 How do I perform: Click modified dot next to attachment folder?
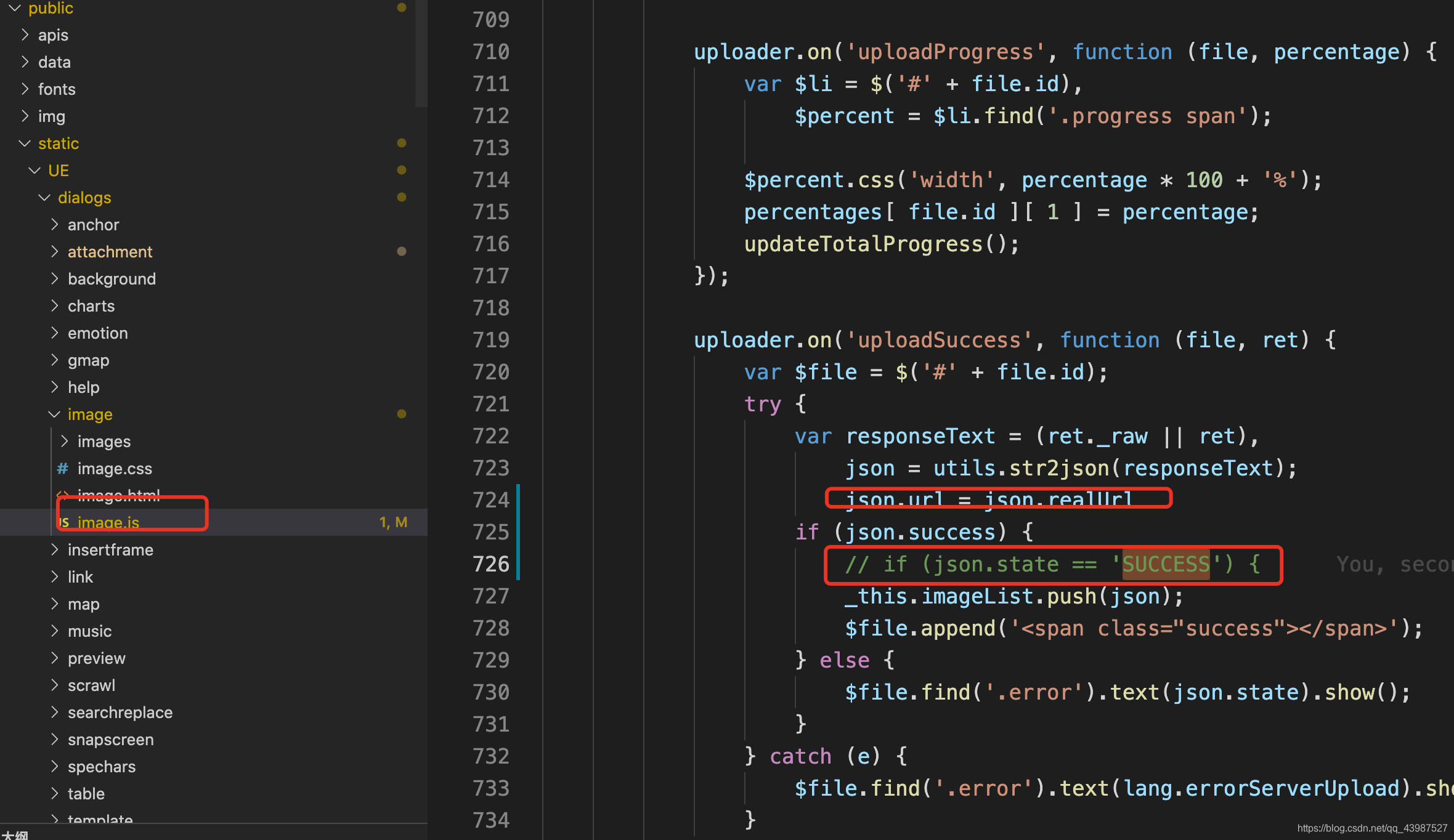pyautogui.click(x=402, y=251)
